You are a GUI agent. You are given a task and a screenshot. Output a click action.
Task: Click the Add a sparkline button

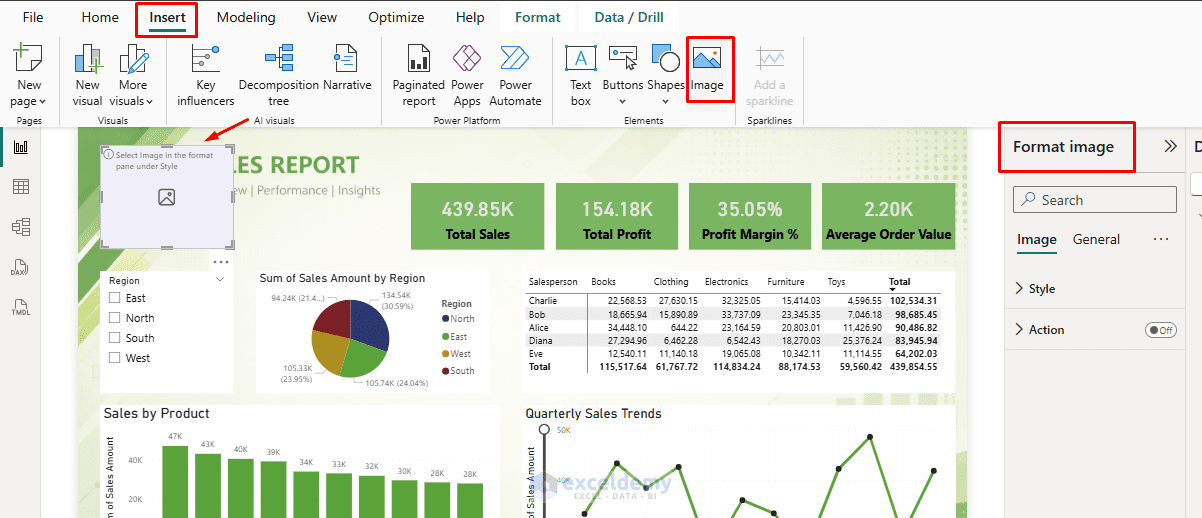[x=770, y=75]
